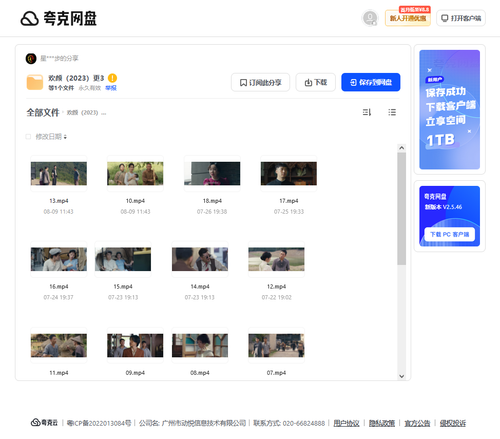Open the 18.mp4 video thumbnail
Viewport: 500px width, 439px height.
pos(212,174)
